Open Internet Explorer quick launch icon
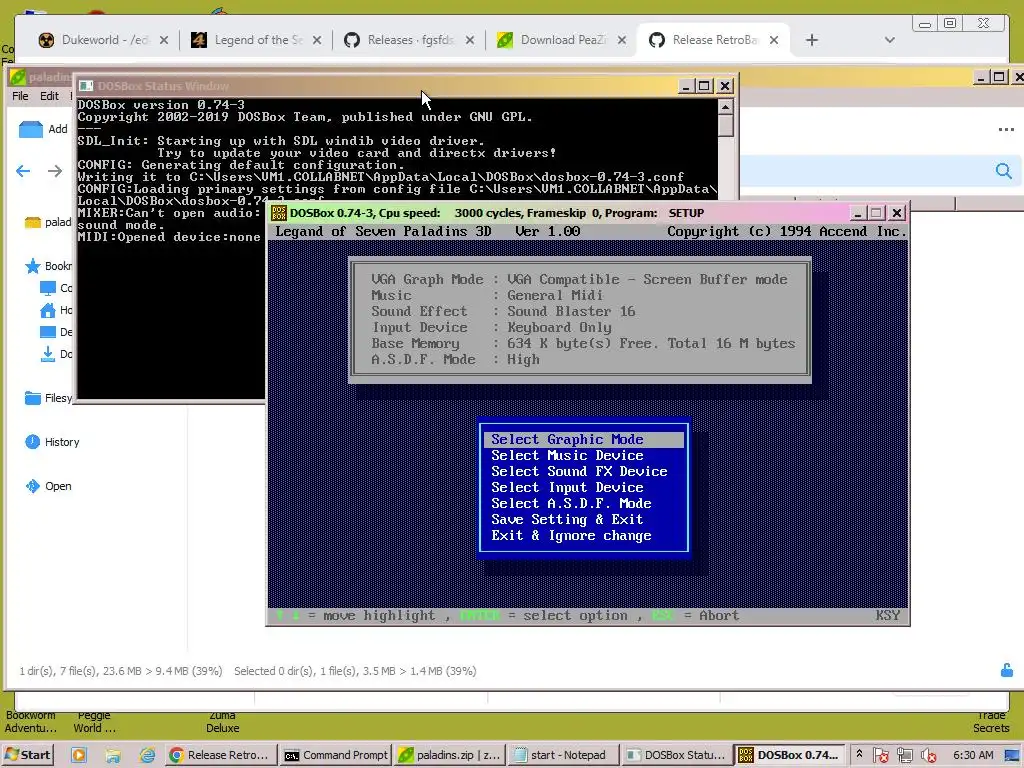 pos(147,755)
